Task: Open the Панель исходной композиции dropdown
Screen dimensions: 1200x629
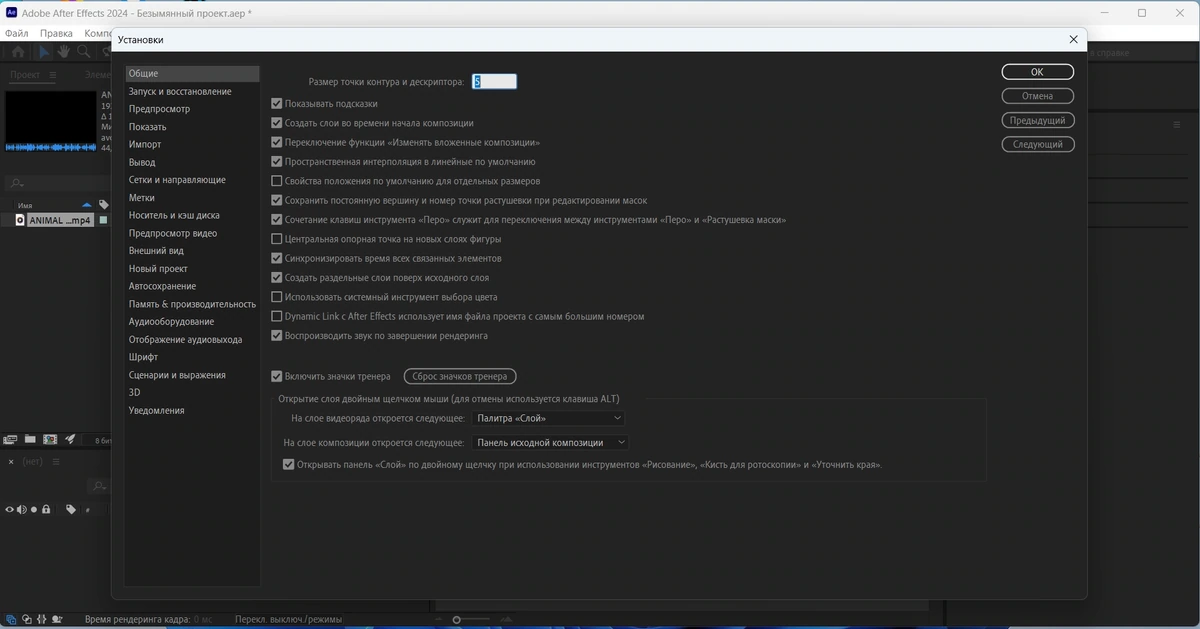Action: click(550, 442)
